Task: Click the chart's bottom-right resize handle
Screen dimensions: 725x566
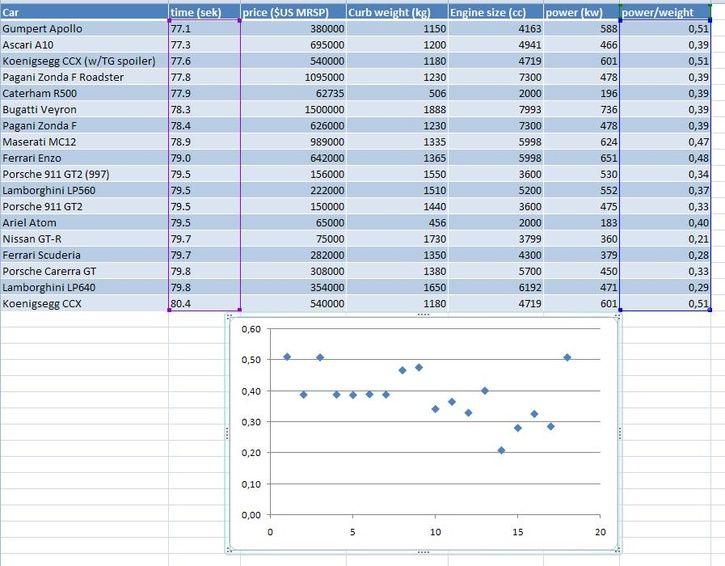Action: pos(618,549)
